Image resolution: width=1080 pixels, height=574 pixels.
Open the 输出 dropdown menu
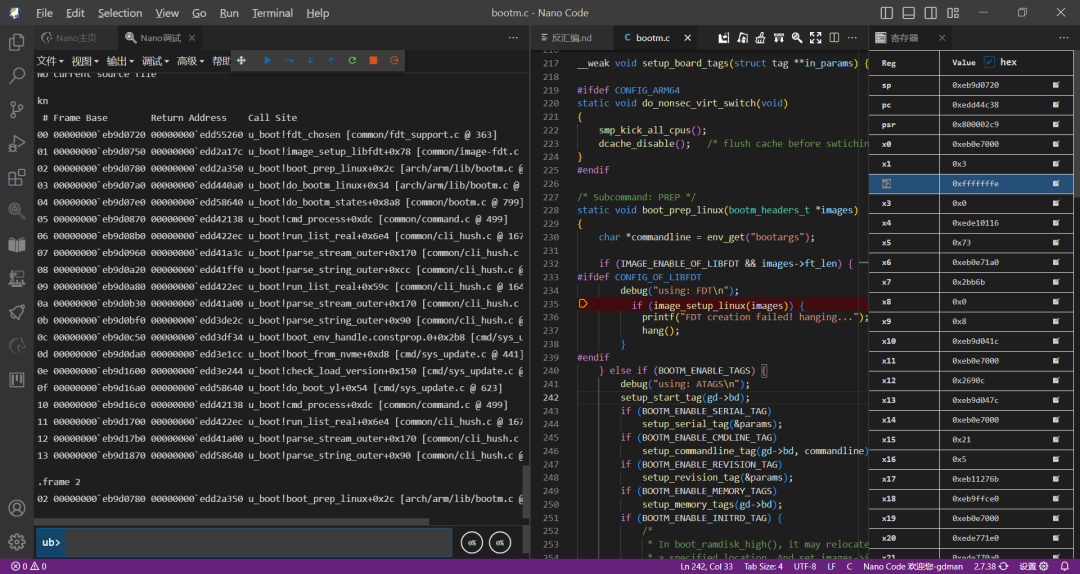(x=120, y=61)
